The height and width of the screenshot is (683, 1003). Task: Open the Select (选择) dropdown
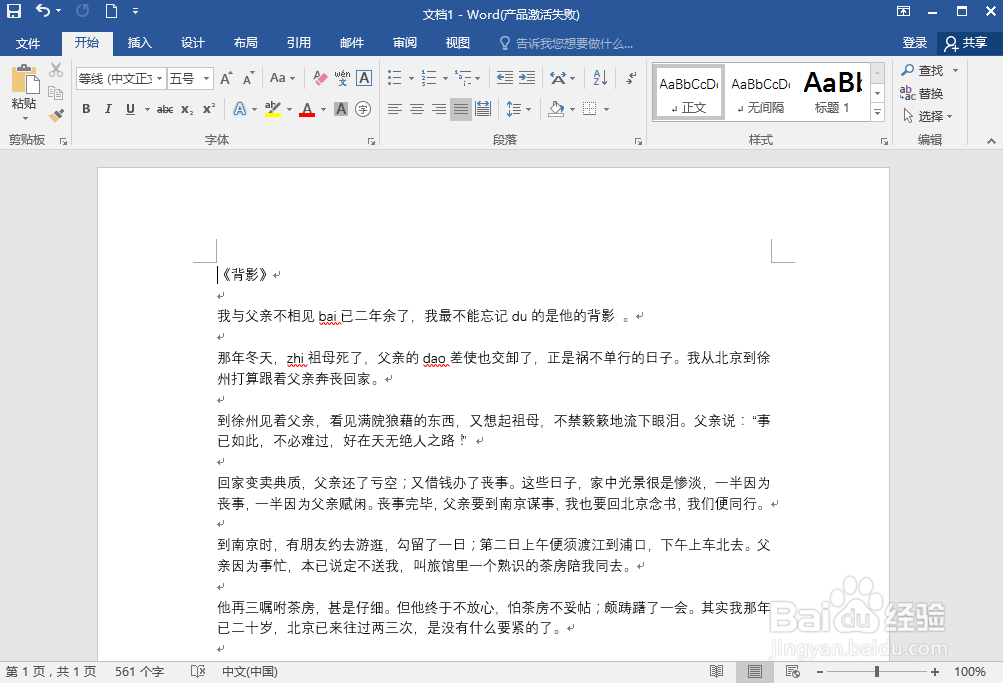tap(928, 116)
